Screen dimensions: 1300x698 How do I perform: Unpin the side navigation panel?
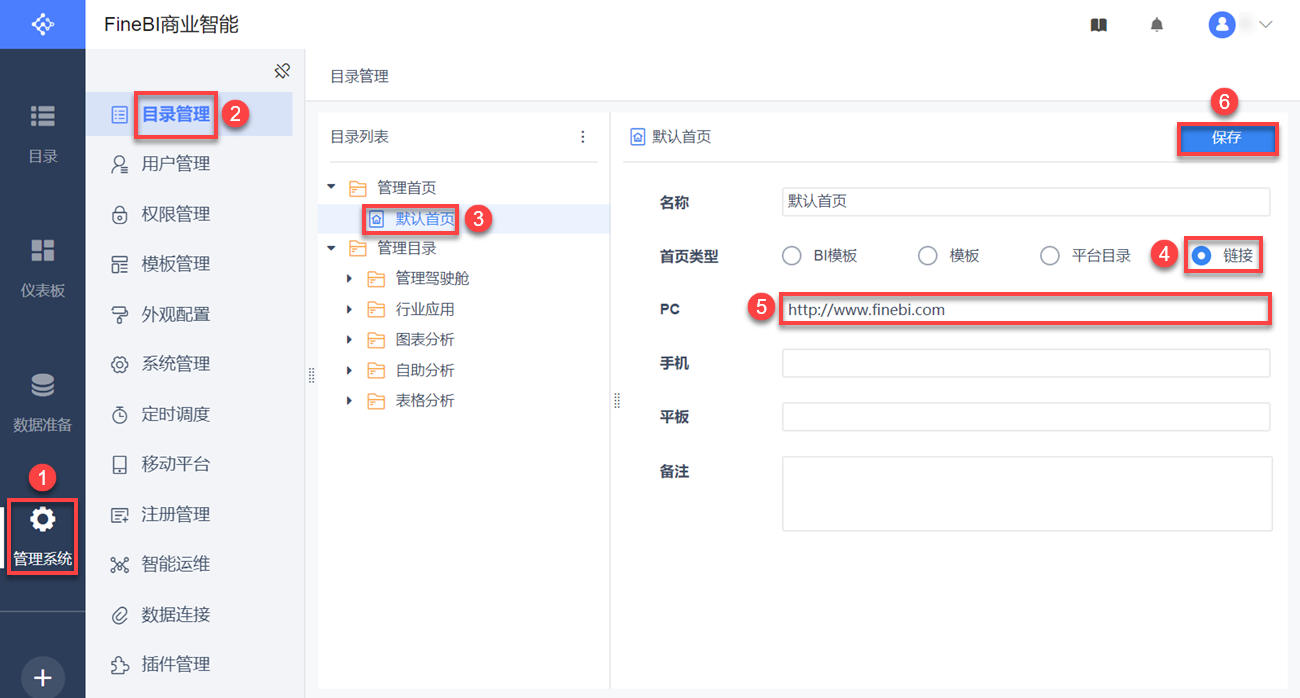tap(282, 71)
